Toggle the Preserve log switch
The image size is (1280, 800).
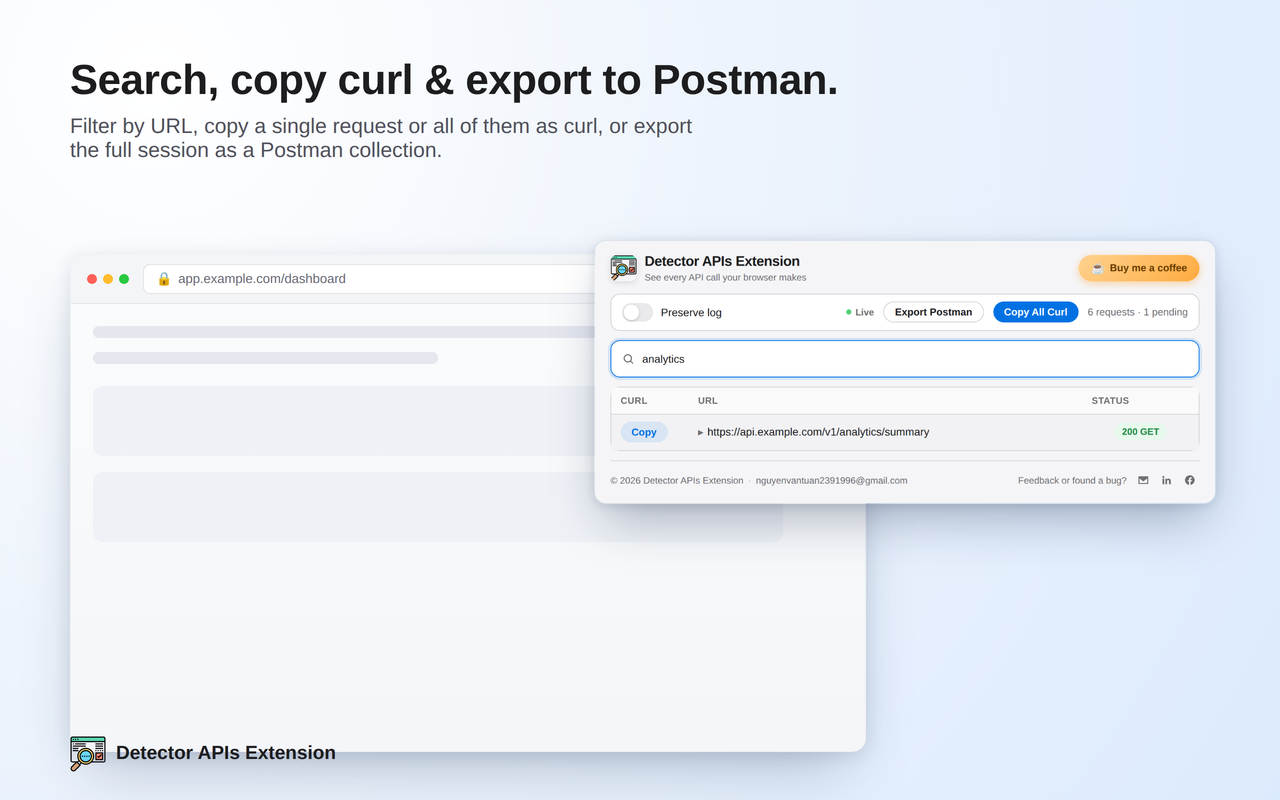click(x=637, y=312)
